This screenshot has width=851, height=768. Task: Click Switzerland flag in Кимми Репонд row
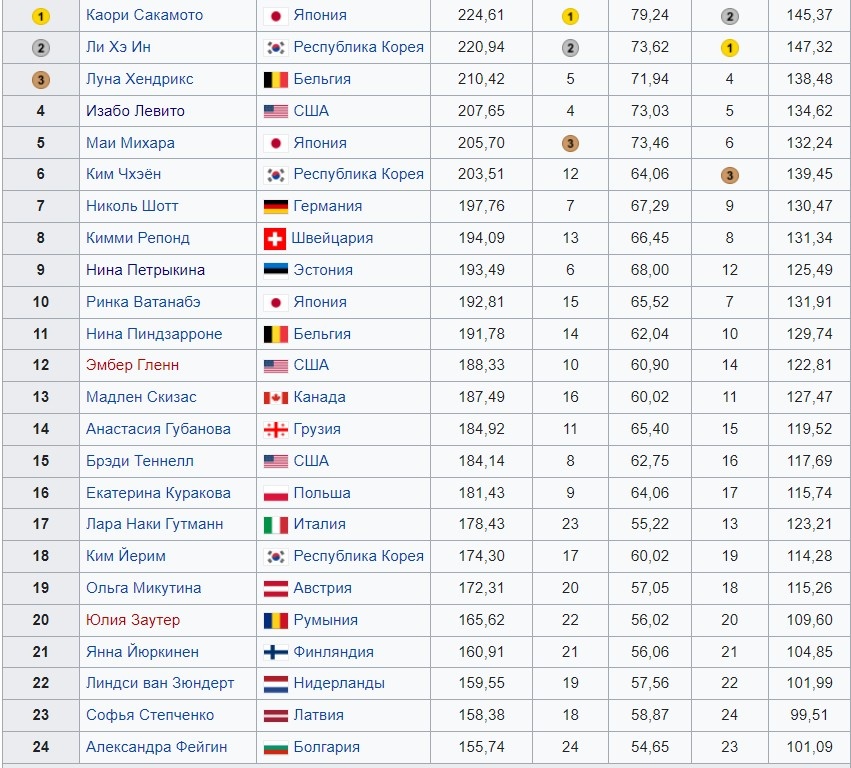(x=274, y=238)
